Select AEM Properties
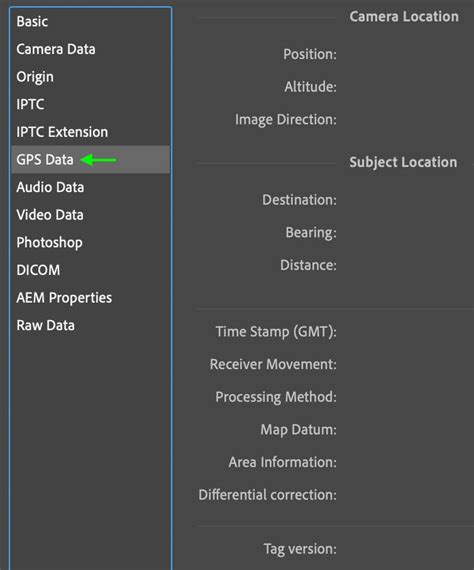474x570 pixels. click(x=64, y=298)
